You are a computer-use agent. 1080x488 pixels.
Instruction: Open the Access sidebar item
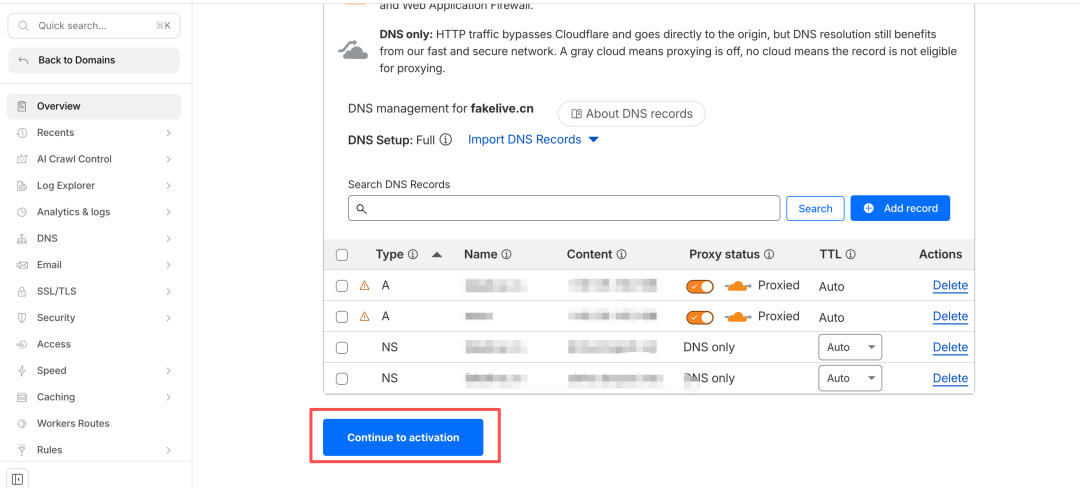tap(94, 344)
